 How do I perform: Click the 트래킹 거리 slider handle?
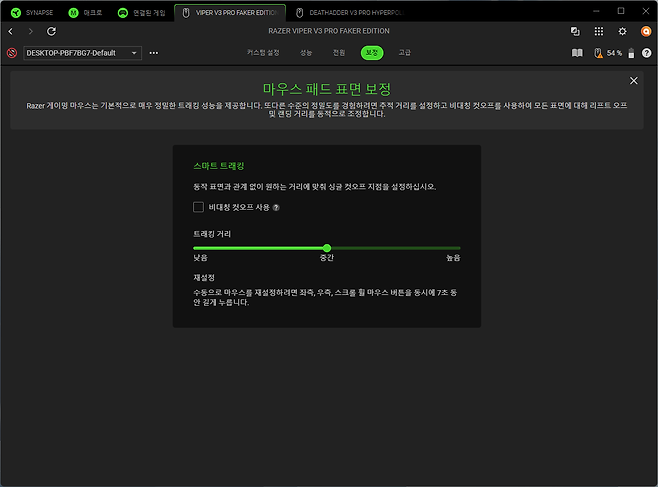pos(327,248)
